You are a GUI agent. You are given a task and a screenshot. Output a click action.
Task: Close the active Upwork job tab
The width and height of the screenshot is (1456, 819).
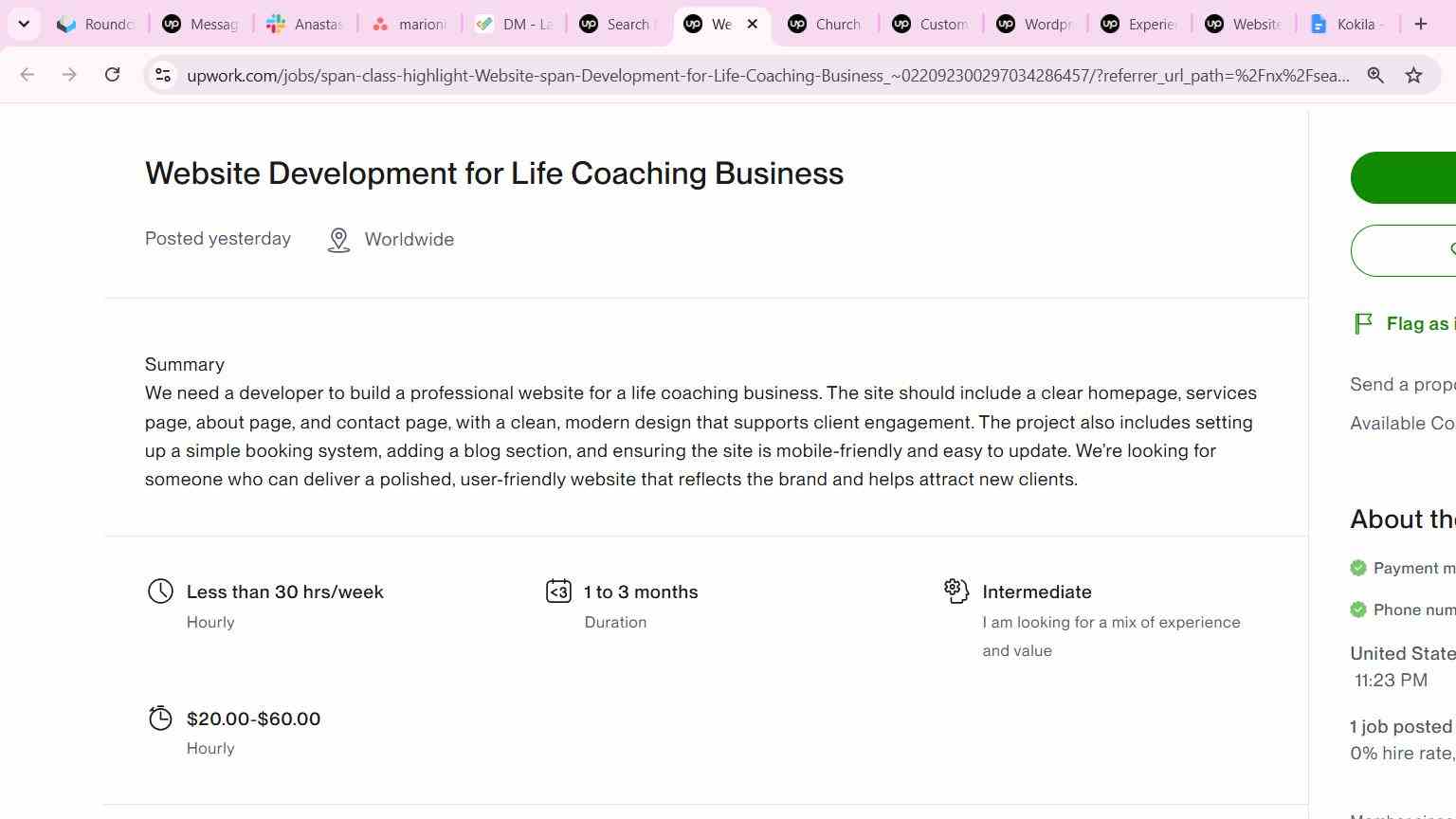coord(753,24)
